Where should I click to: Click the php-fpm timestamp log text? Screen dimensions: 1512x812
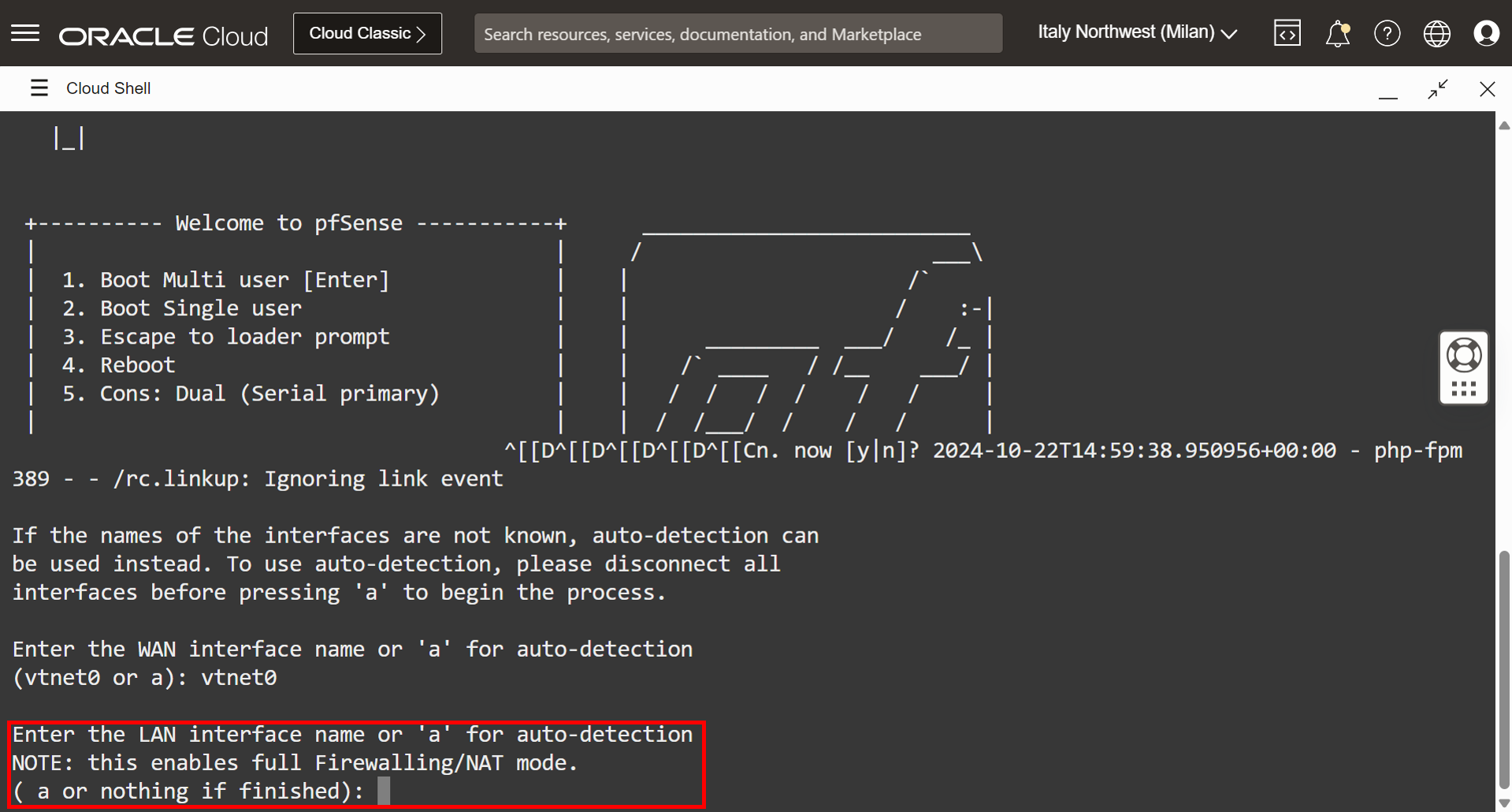tap(1198, 450)
